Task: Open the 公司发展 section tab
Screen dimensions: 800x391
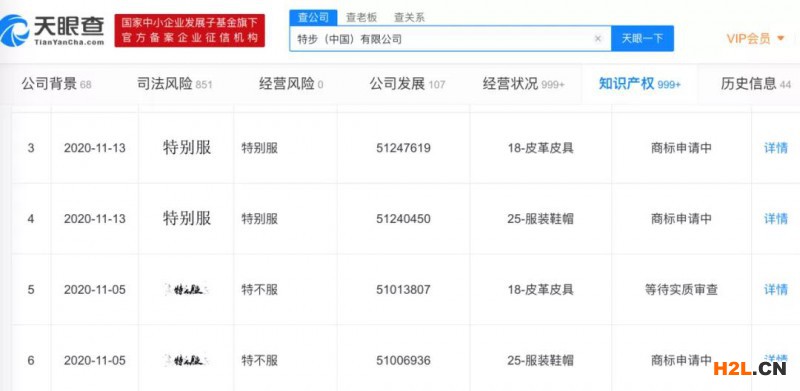Action: 407,84
